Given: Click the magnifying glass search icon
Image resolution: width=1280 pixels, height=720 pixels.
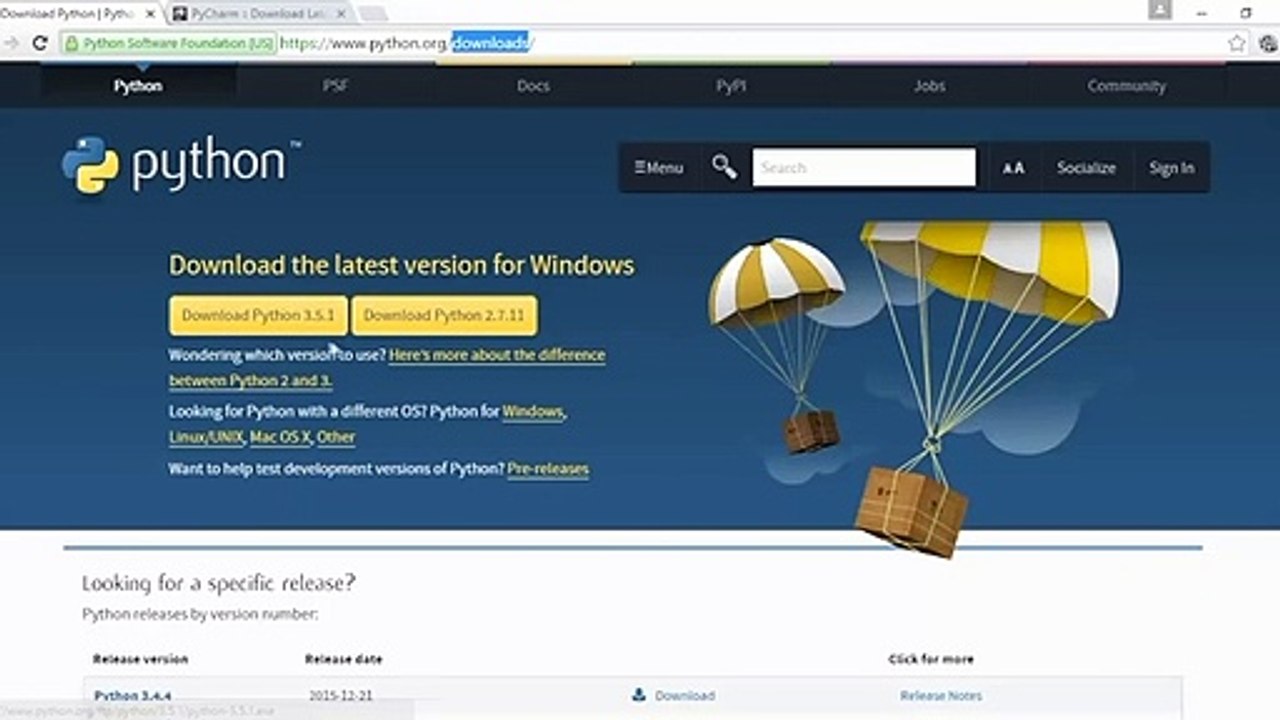Looking at the screenshot, I should tap(724, 167).
